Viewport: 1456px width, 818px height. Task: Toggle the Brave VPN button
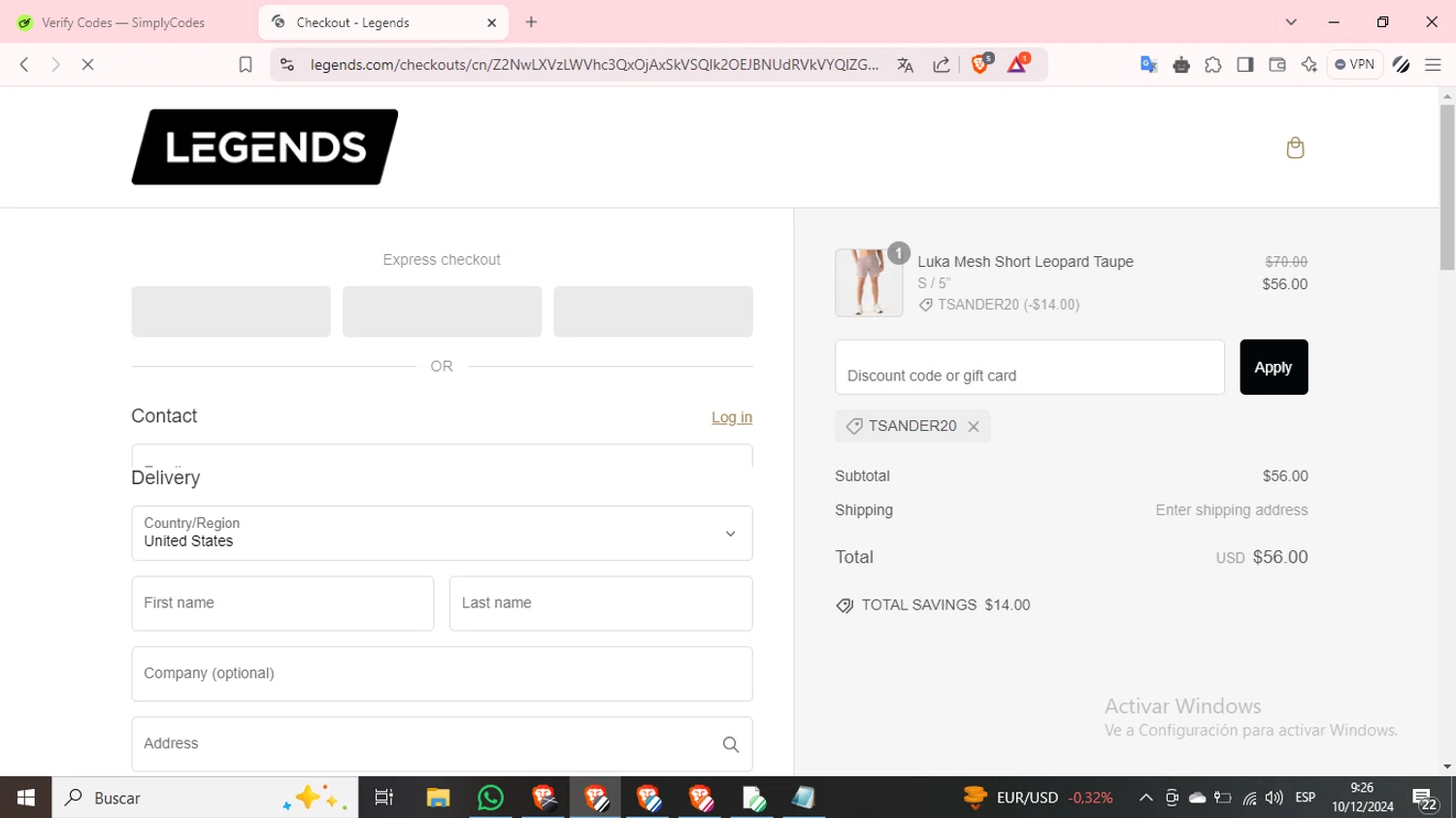tap(1355, 65)
